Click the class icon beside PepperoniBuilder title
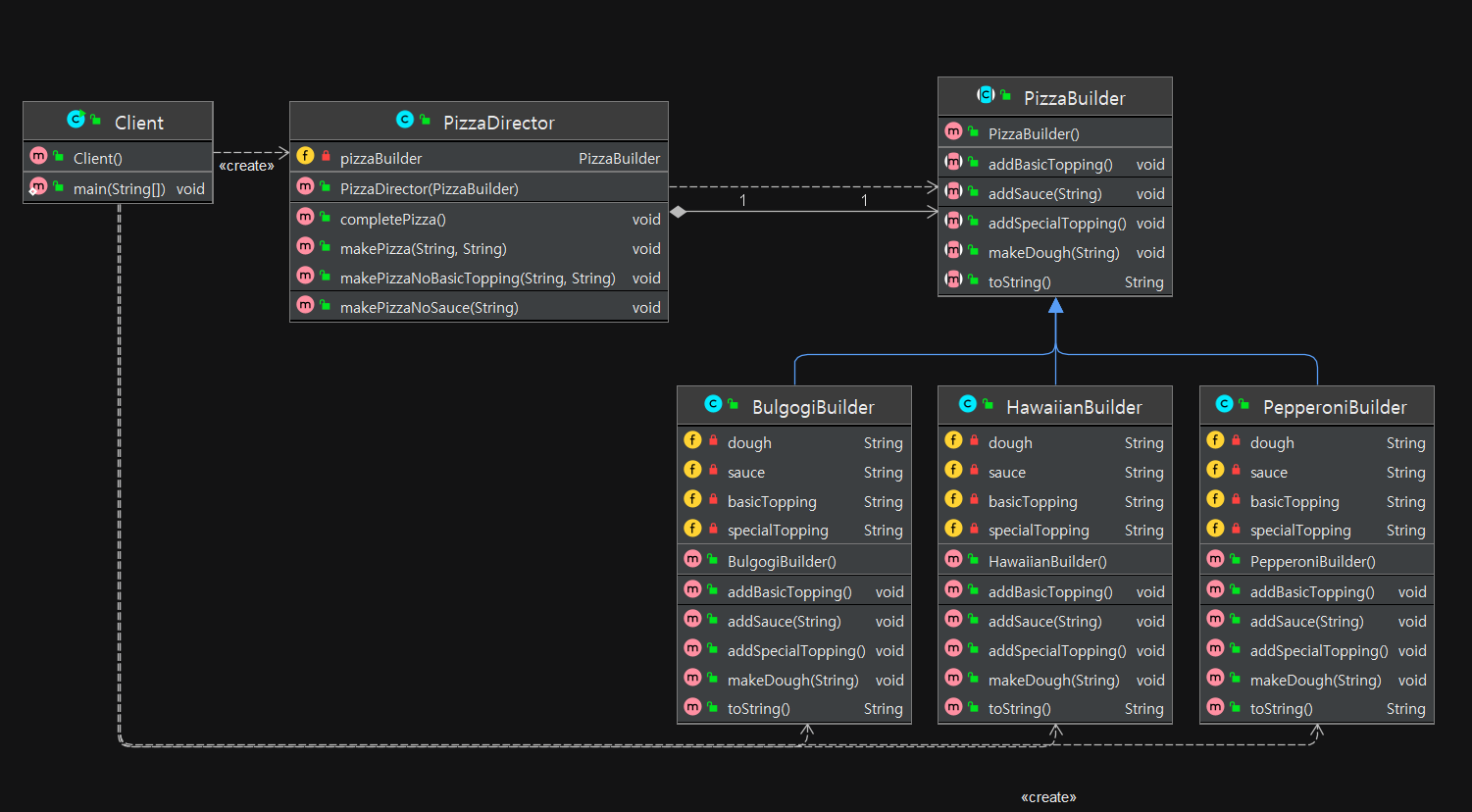The height and width of the screenshot is (812, 1472). (1224, 404)
